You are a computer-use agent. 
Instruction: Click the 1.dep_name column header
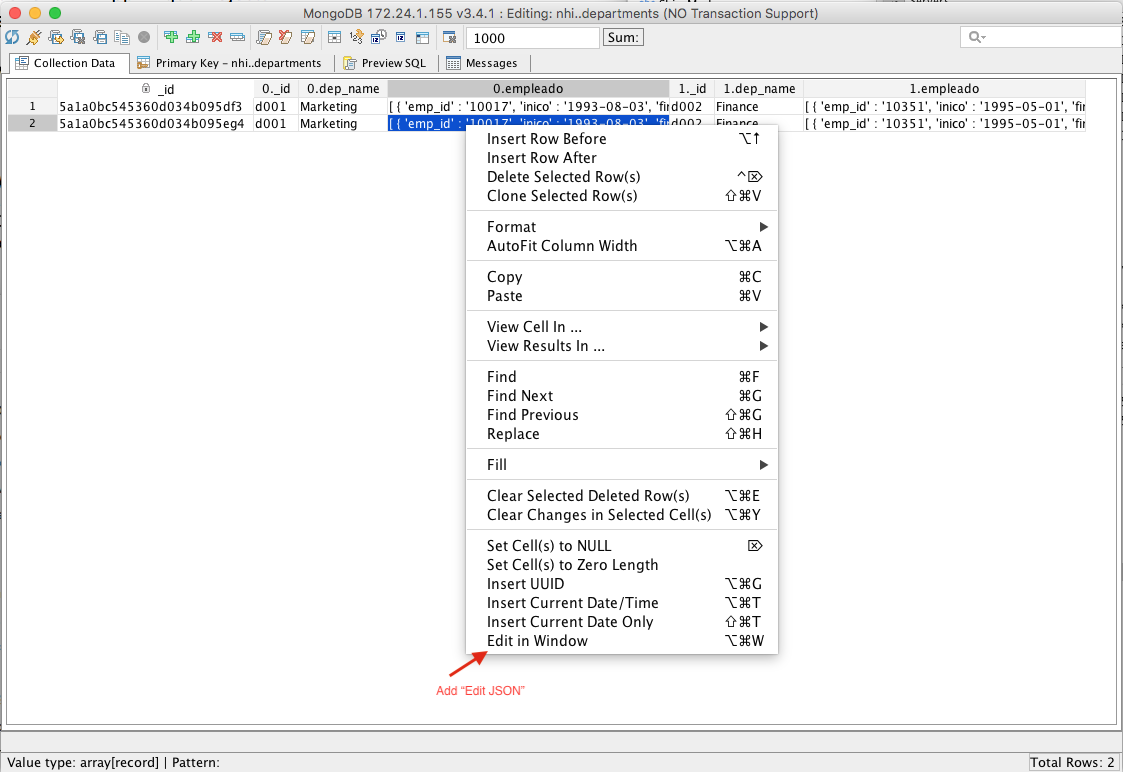tap(759, 89)
